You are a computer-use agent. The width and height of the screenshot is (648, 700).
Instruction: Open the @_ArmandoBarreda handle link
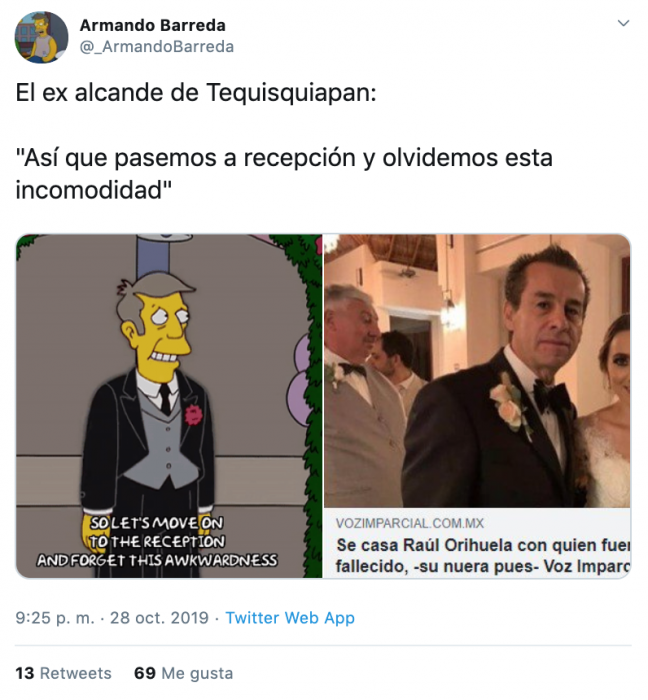click(157, 46)
